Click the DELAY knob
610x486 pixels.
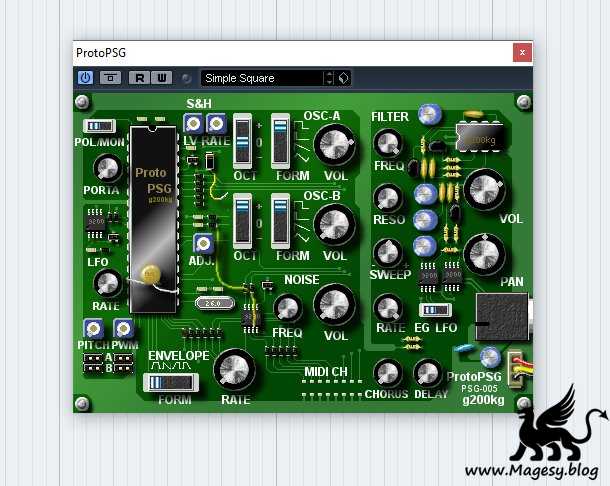pos(428,373)
